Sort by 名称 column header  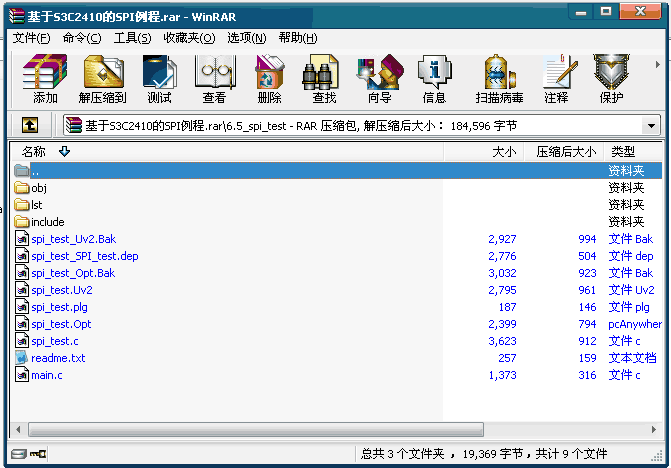227,151
